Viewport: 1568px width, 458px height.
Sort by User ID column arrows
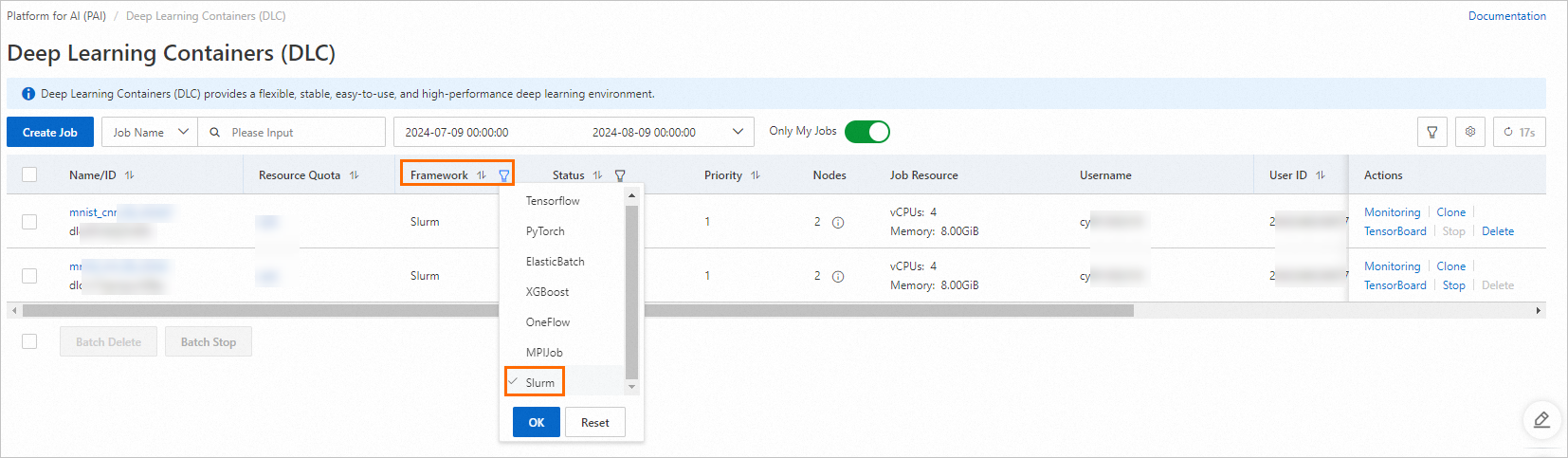click(x=1321, y=175)
